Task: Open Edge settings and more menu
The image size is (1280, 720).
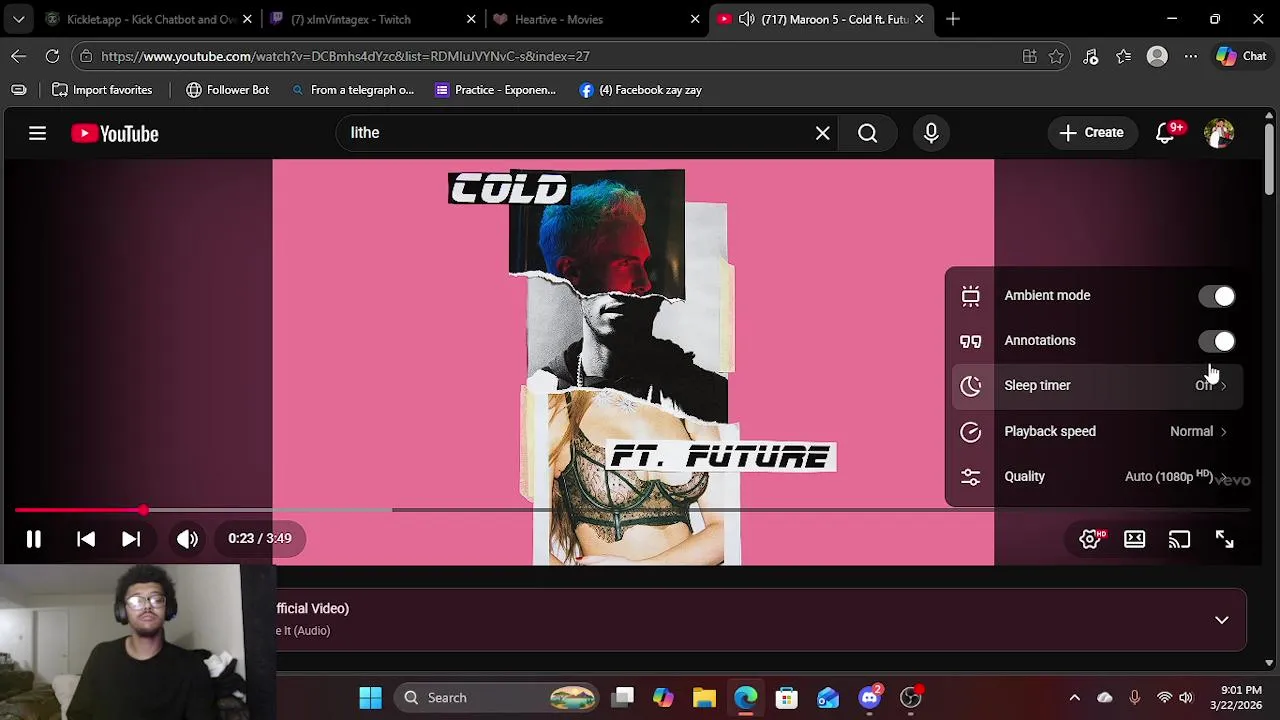Action: (x=1190, y=56)
